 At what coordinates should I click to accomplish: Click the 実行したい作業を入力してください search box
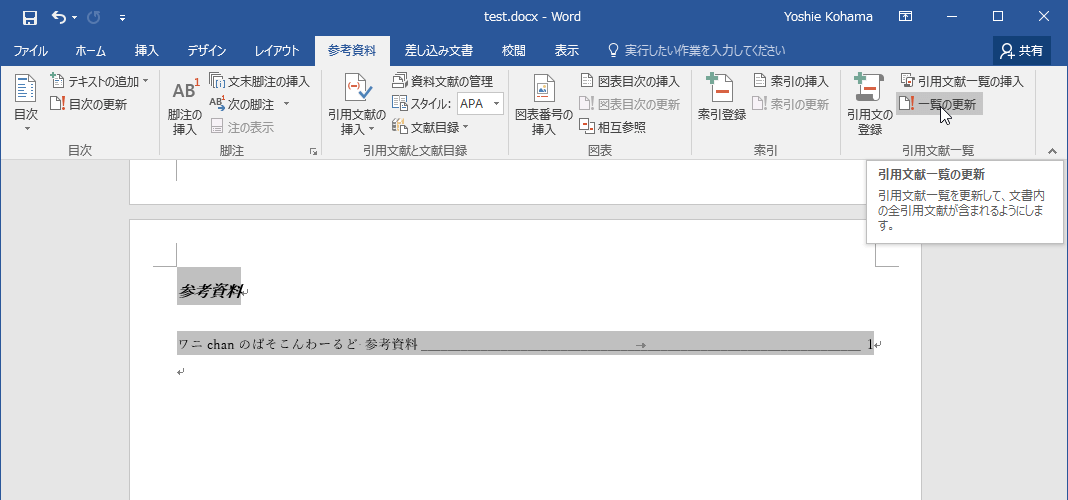(695, 50)
